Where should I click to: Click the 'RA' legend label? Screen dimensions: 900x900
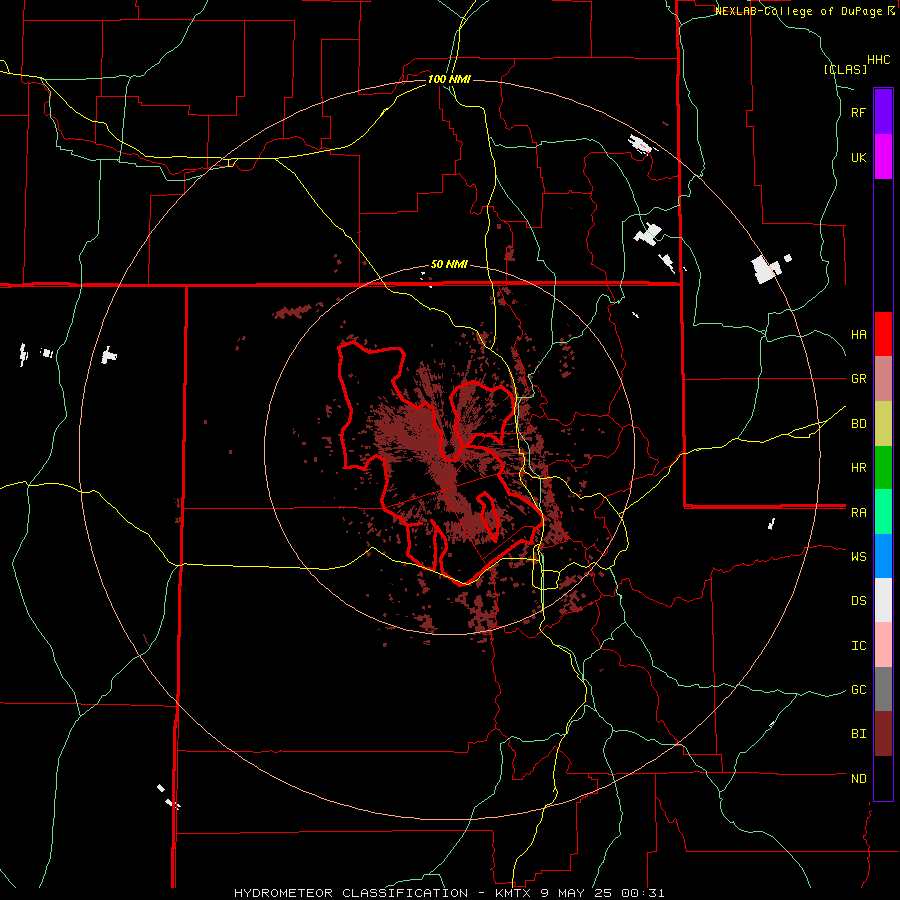pos(858,513)
